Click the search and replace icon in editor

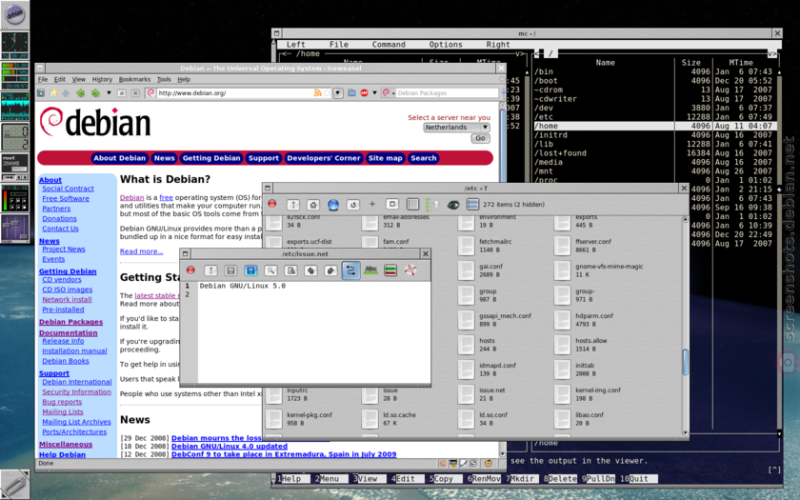[x=291, y=270]
